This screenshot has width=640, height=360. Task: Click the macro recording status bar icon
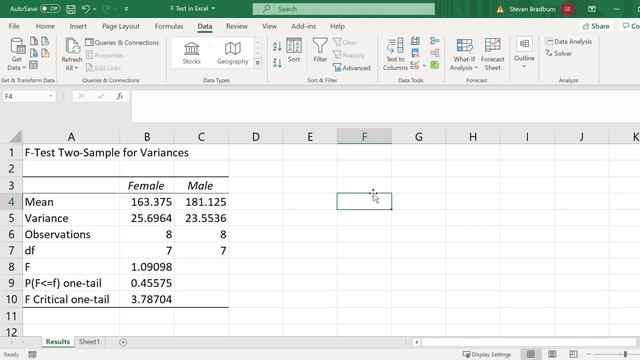(32, 355)
